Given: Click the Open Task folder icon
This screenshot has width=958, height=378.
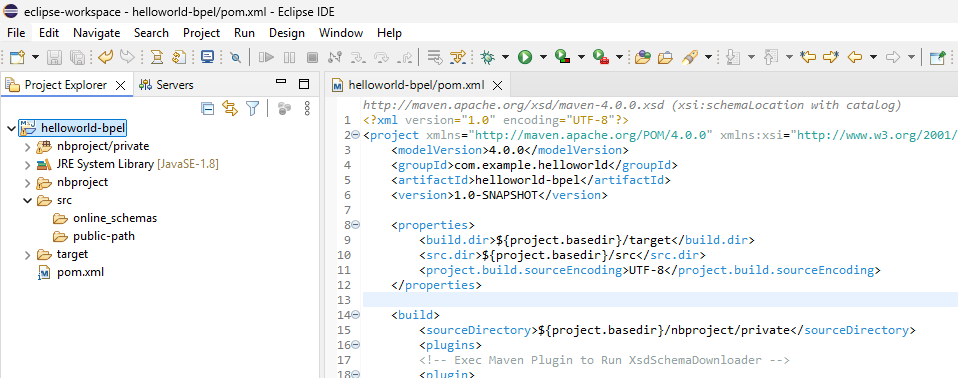Looking at the screenshot, I should click(665, 57).
